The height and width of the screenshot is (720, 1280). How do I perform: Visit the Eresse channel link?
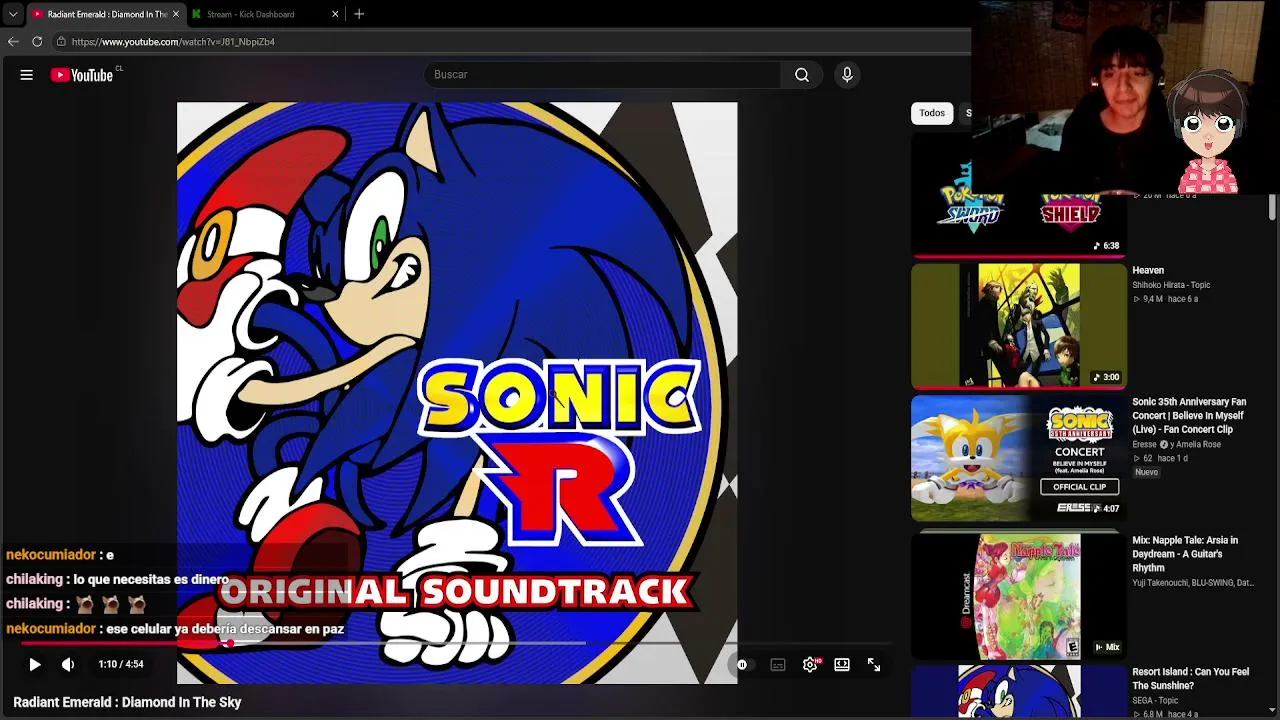1144,444
